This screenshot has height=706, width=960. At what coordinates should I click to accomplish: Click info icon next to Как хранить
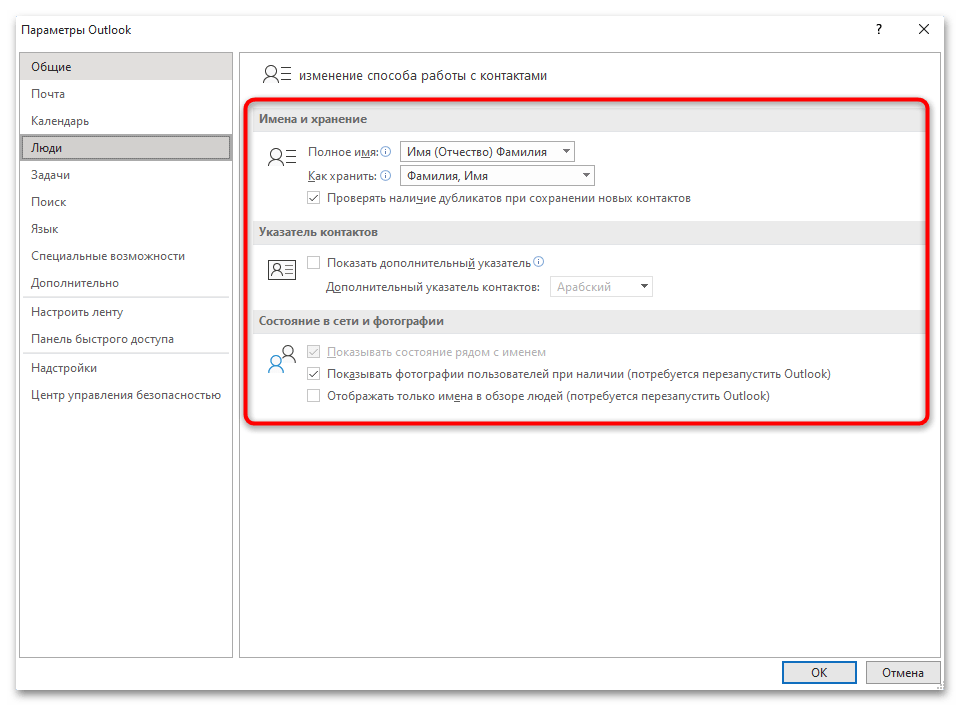coord(384,176)
